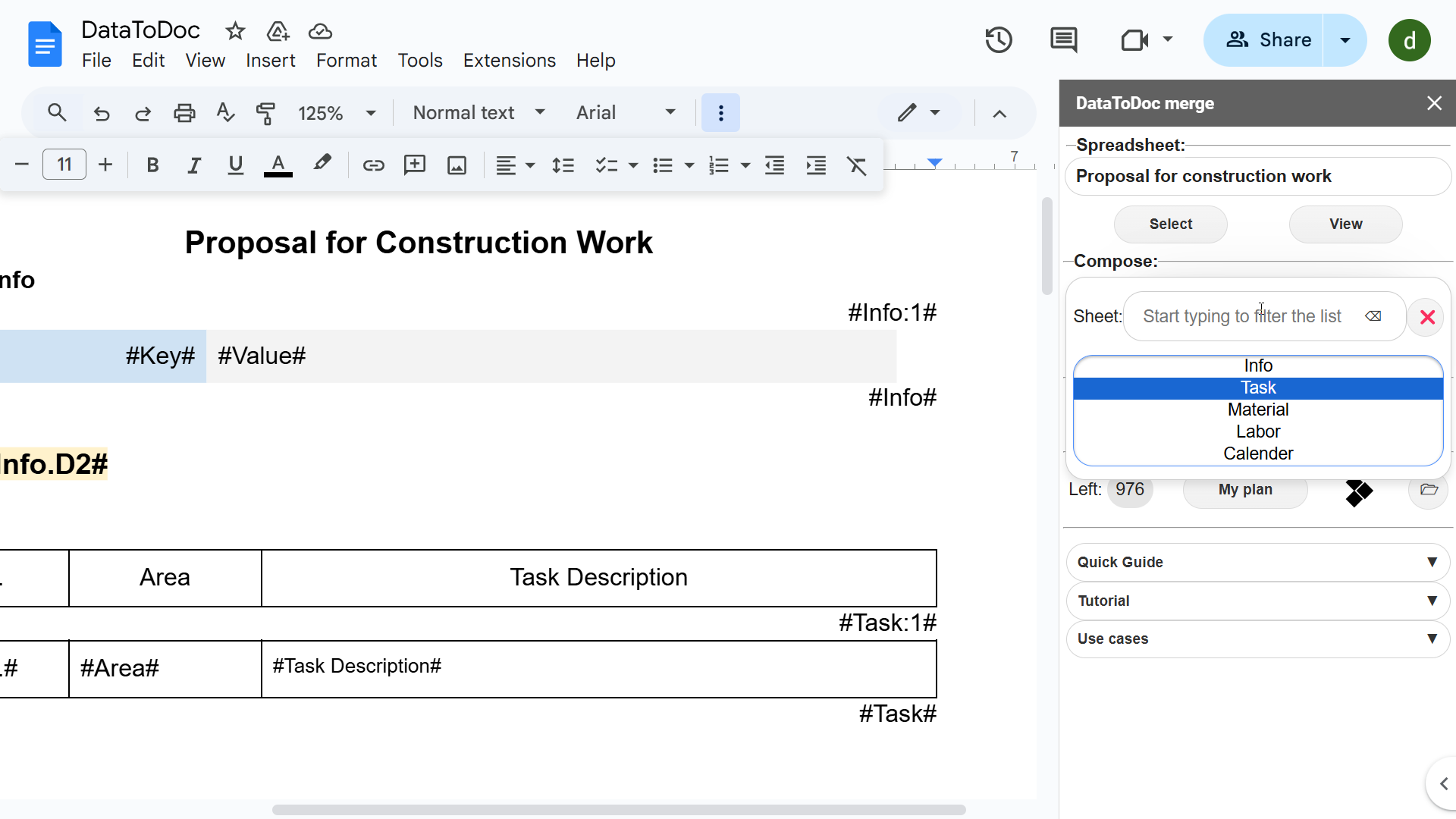Image resolution: width=1456 pixels, height=819 pixels.
Task: Open the checklist options dropdown arrow
Action: click(x=633, y=165)
